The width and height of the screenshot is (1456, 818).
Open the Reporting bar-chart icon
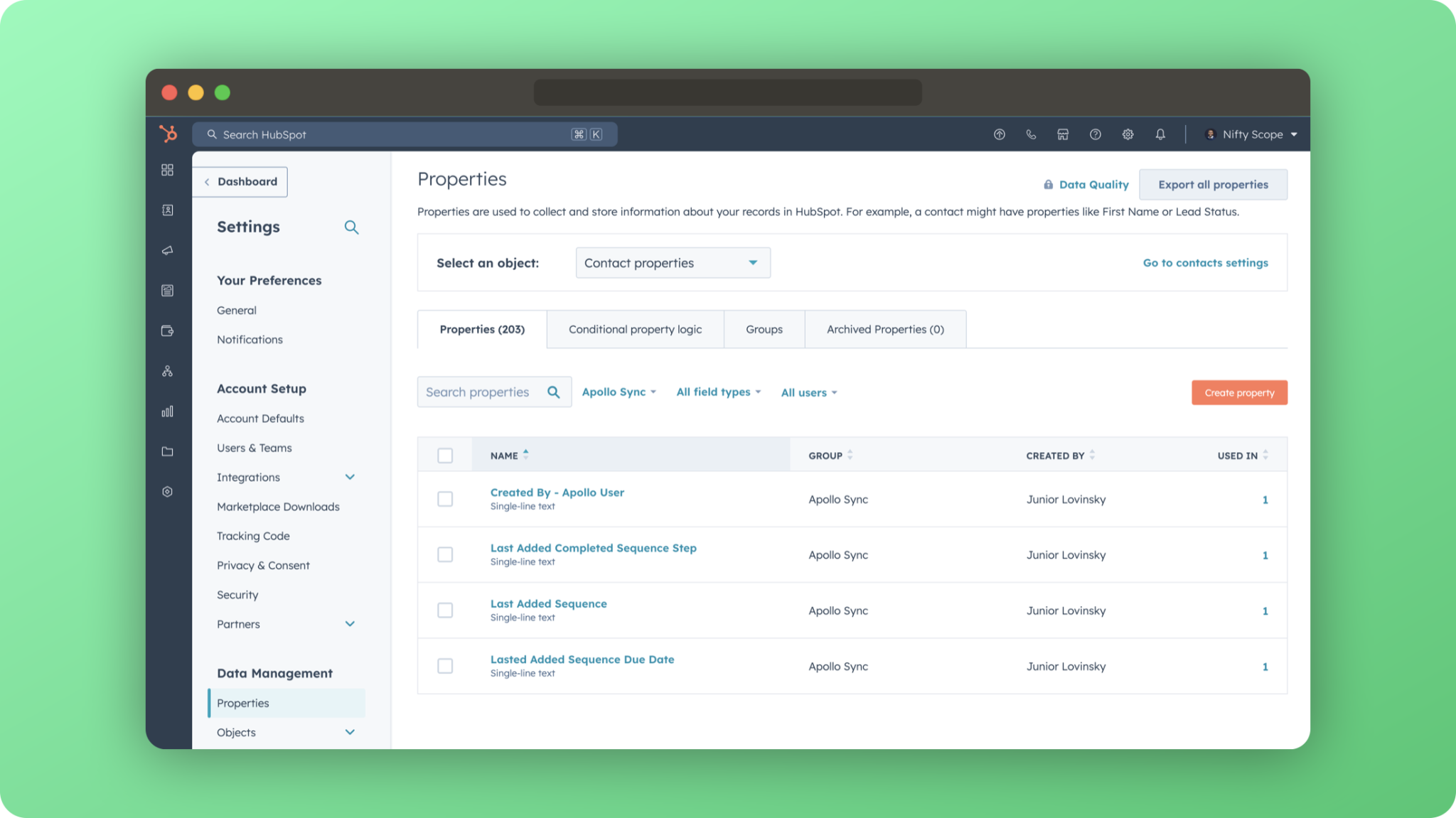168,411
